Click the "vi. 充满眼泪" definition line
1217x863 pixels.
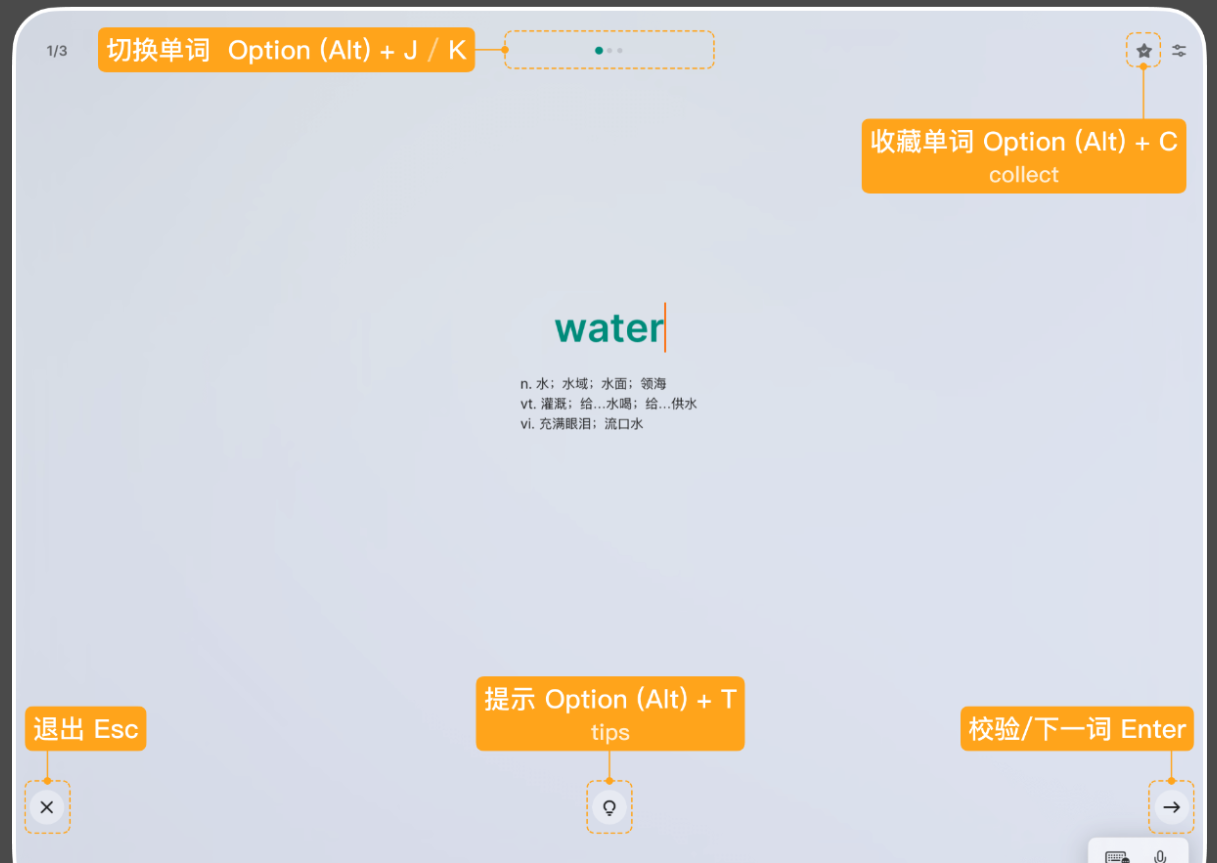[581, 423]
